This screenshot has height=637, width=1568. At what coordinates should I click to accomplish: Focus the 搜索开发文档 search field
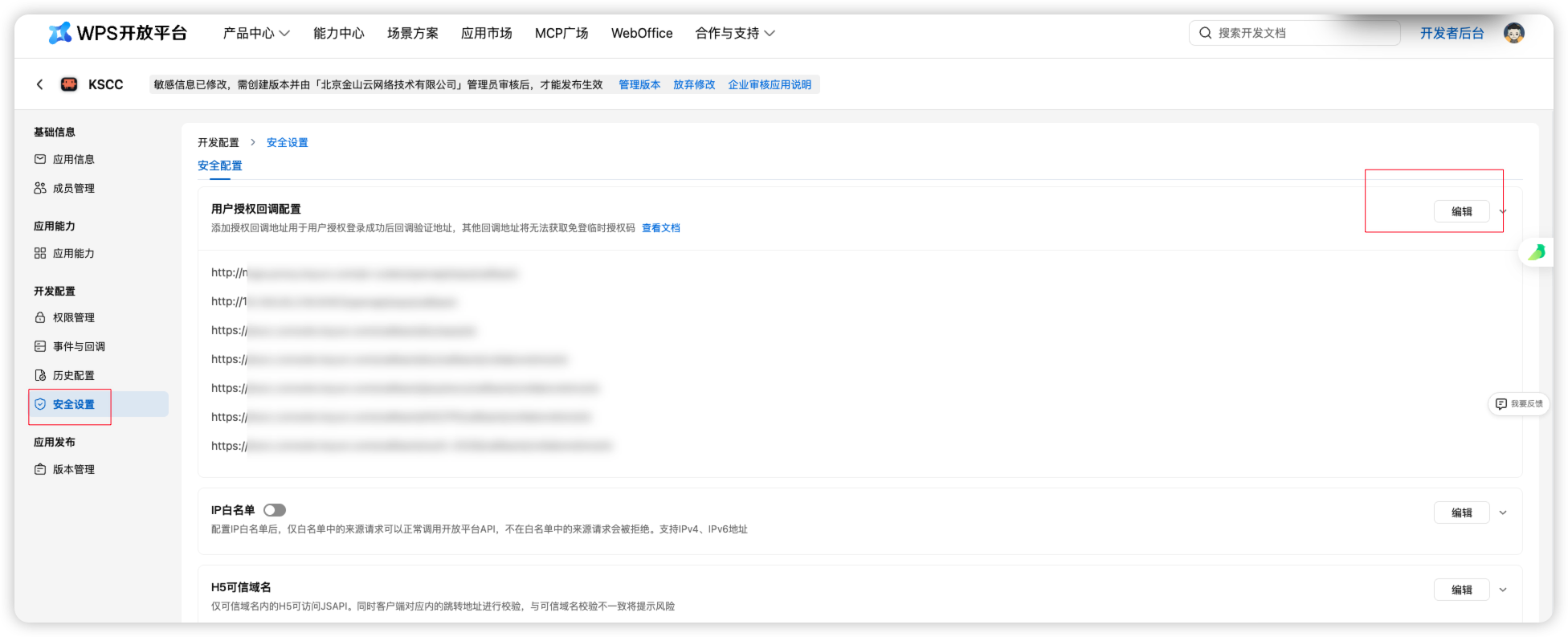(1295, 33)
